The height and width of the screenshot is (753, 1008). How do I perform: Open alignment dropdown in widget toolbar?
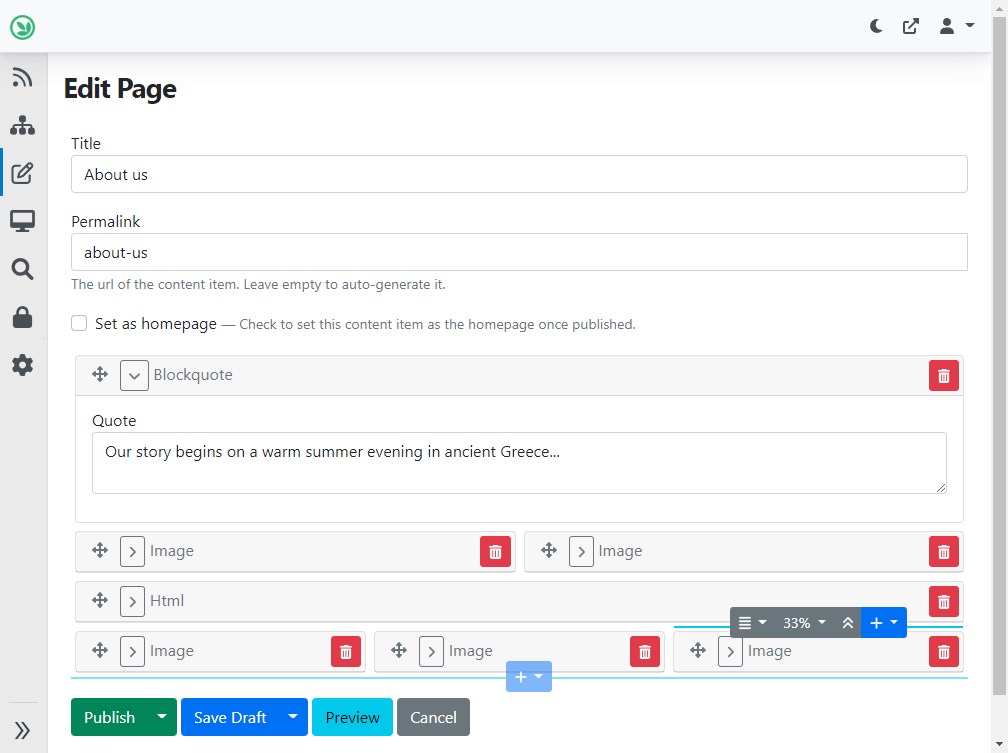(752, 622)
